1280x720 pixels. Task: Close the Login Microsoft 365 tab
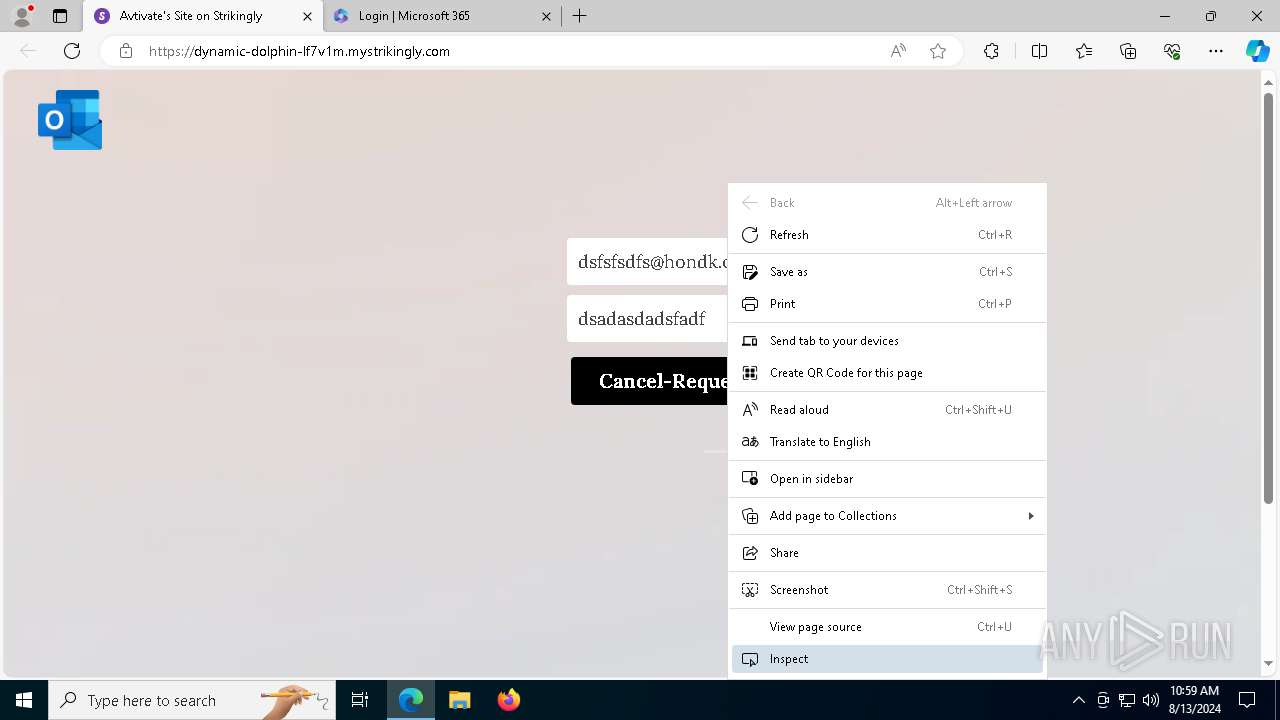[546, 16]
